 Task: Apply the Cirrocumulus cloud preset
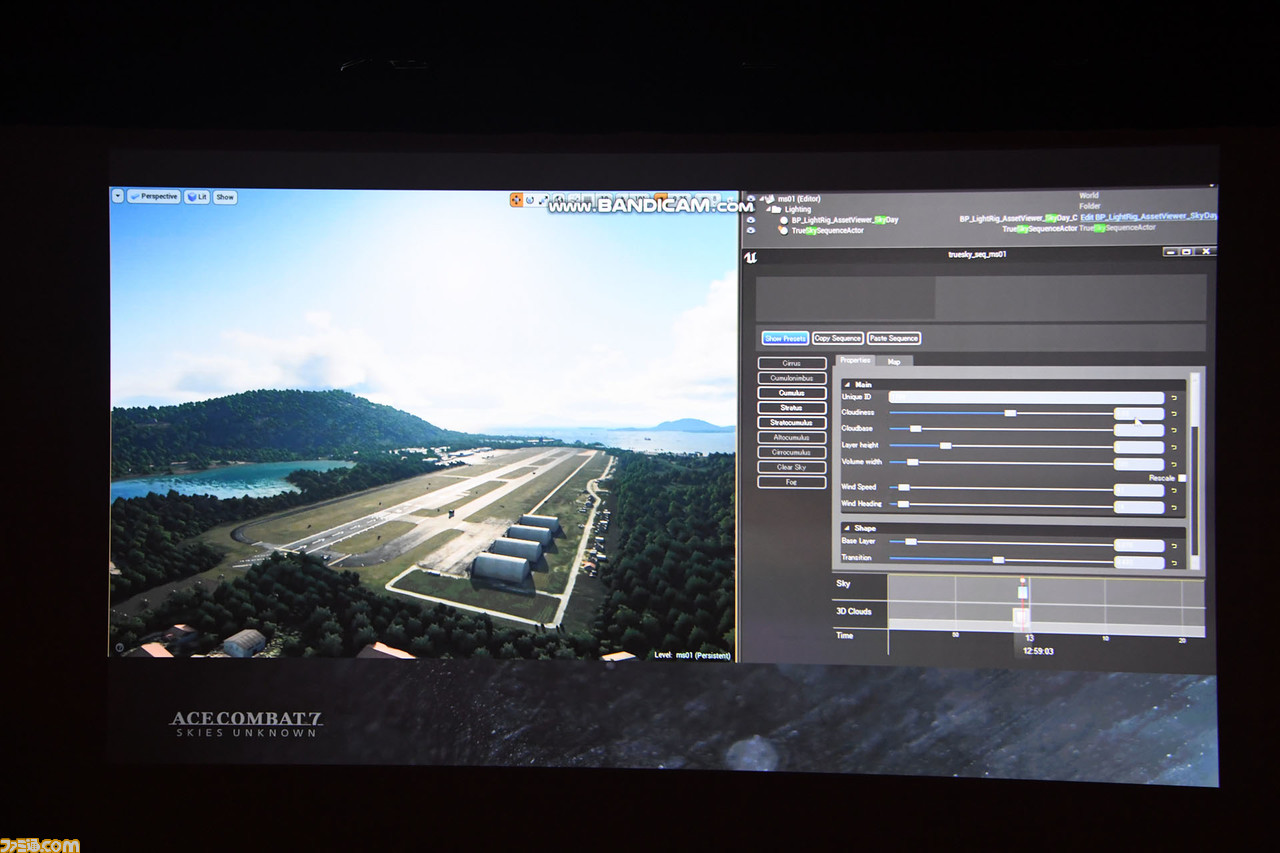coord(792,452)
